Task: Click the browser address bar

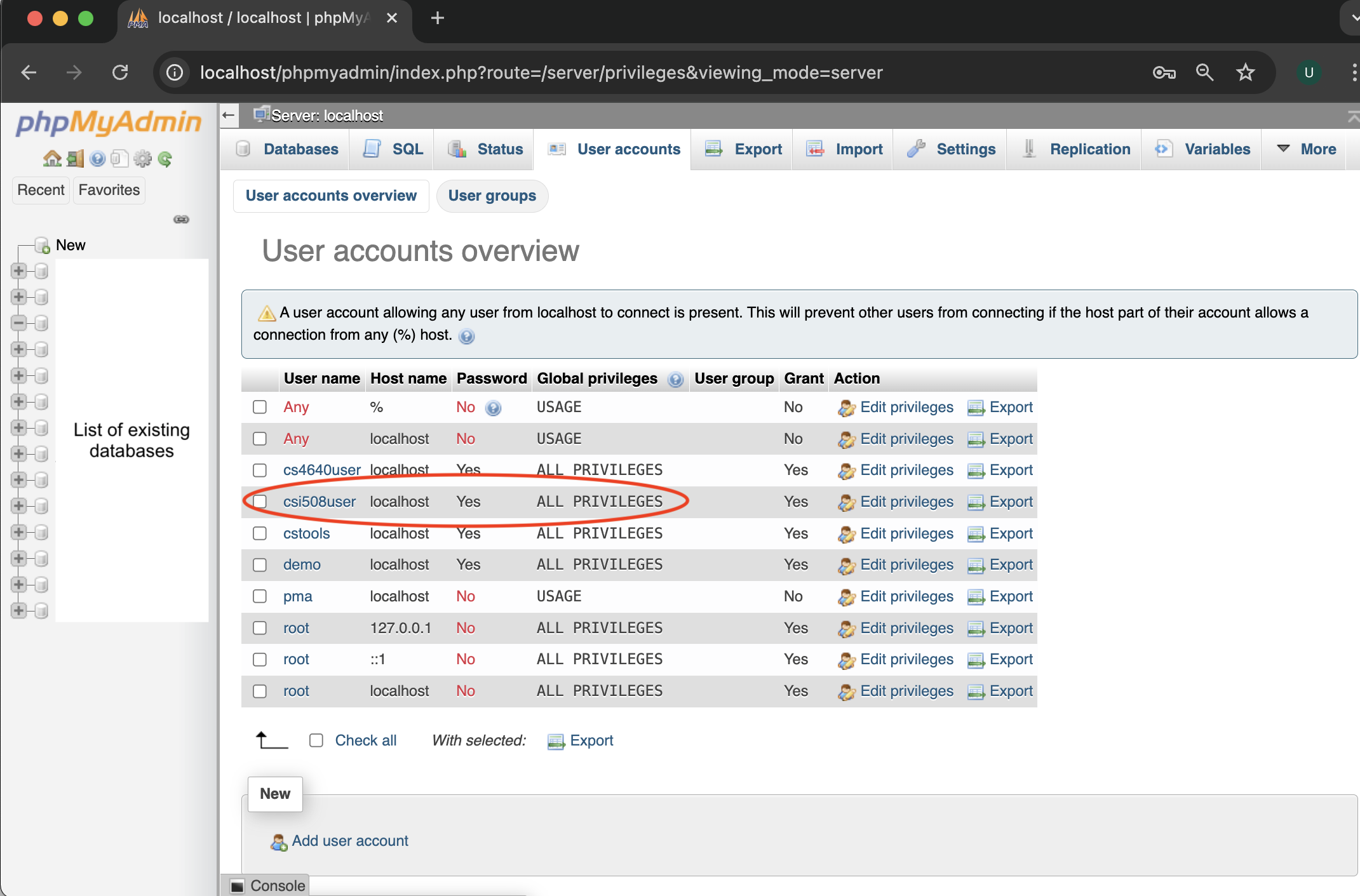Action: click(540, 72)
